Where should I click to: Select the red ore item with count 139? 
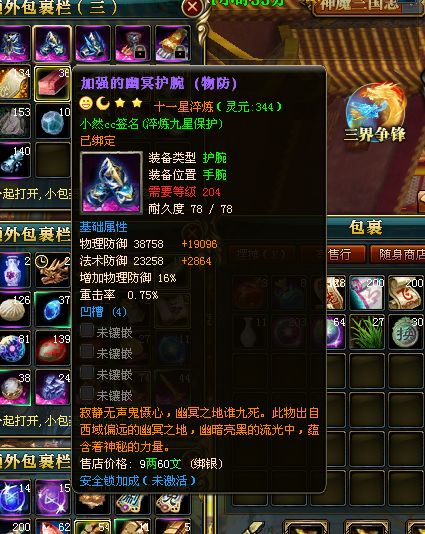[53, 348]
